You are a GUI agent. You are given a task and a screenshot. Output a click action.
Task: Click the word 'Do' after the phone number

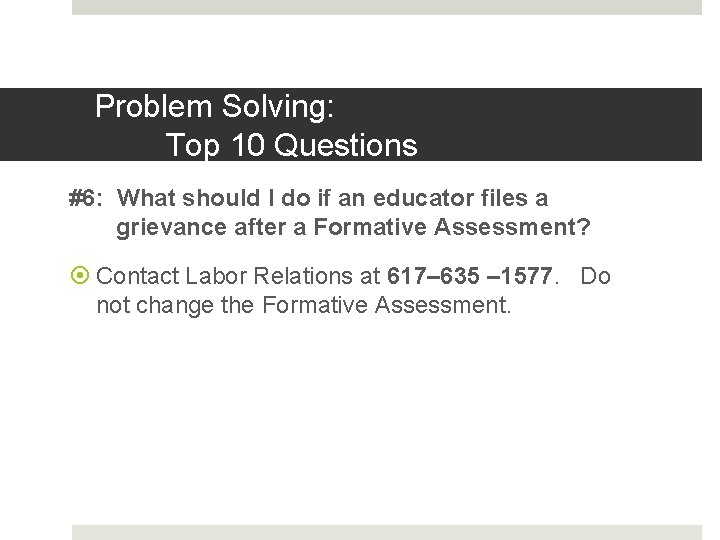tap(595, 276)
